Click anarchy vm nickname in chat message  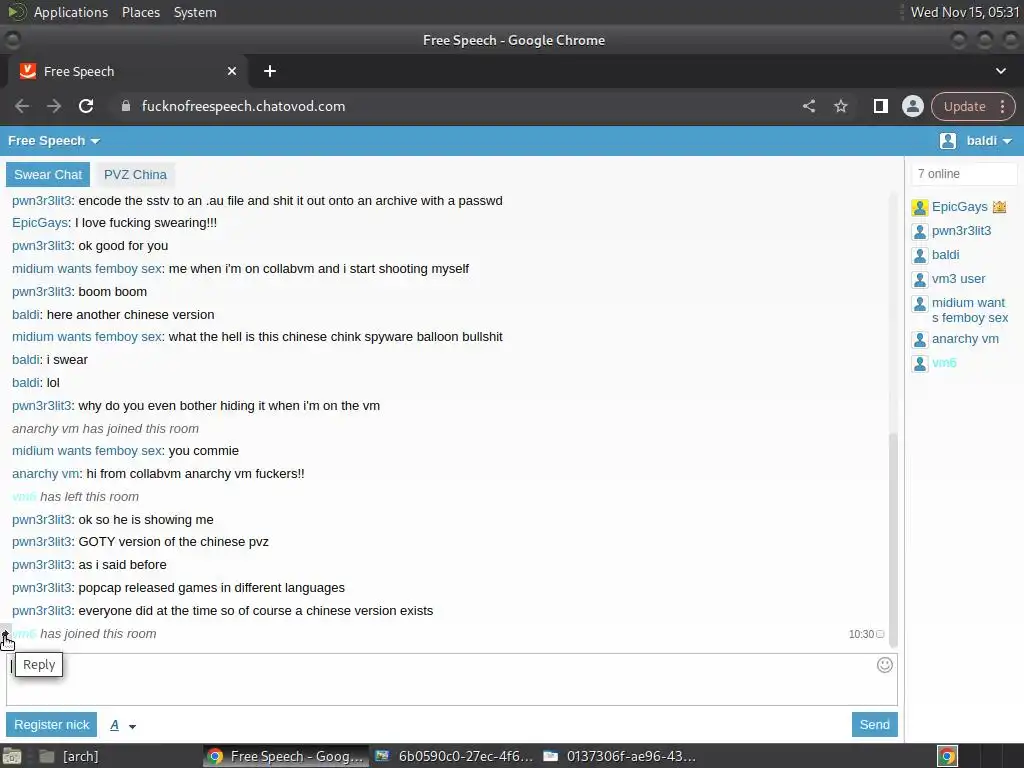46,474
